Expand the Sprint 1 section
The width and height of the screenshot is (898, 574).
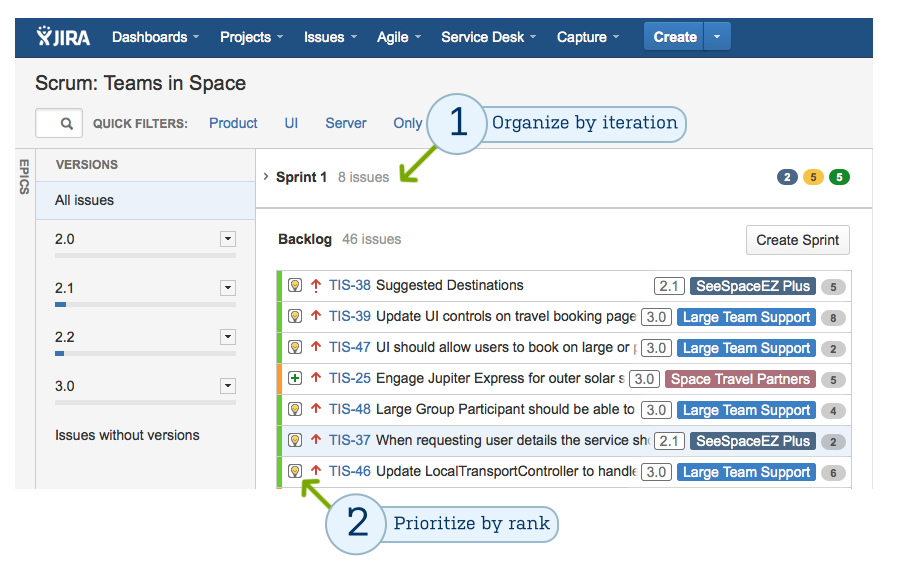[x=266, y=177]
